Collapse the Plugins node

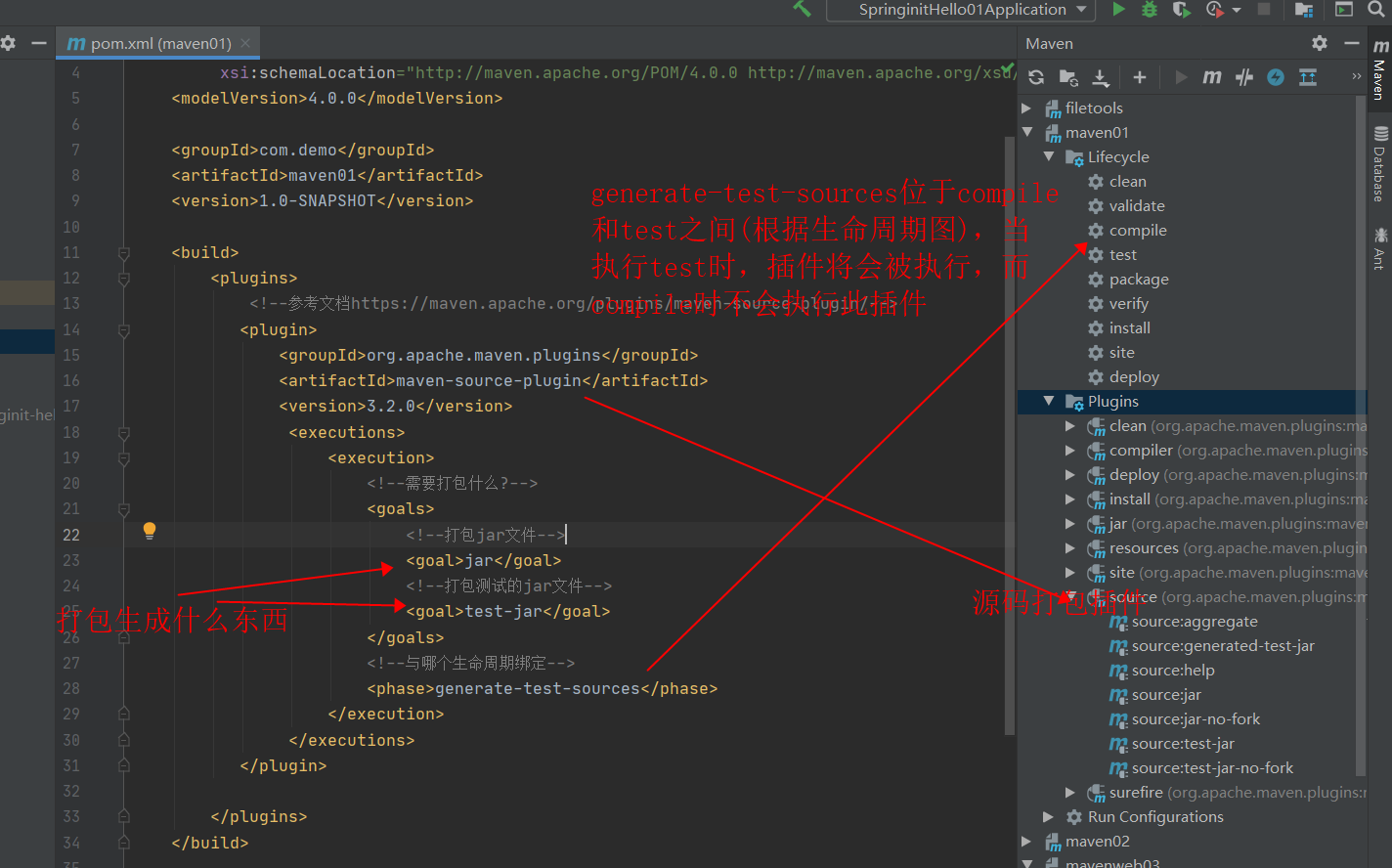coord(1049,401)
